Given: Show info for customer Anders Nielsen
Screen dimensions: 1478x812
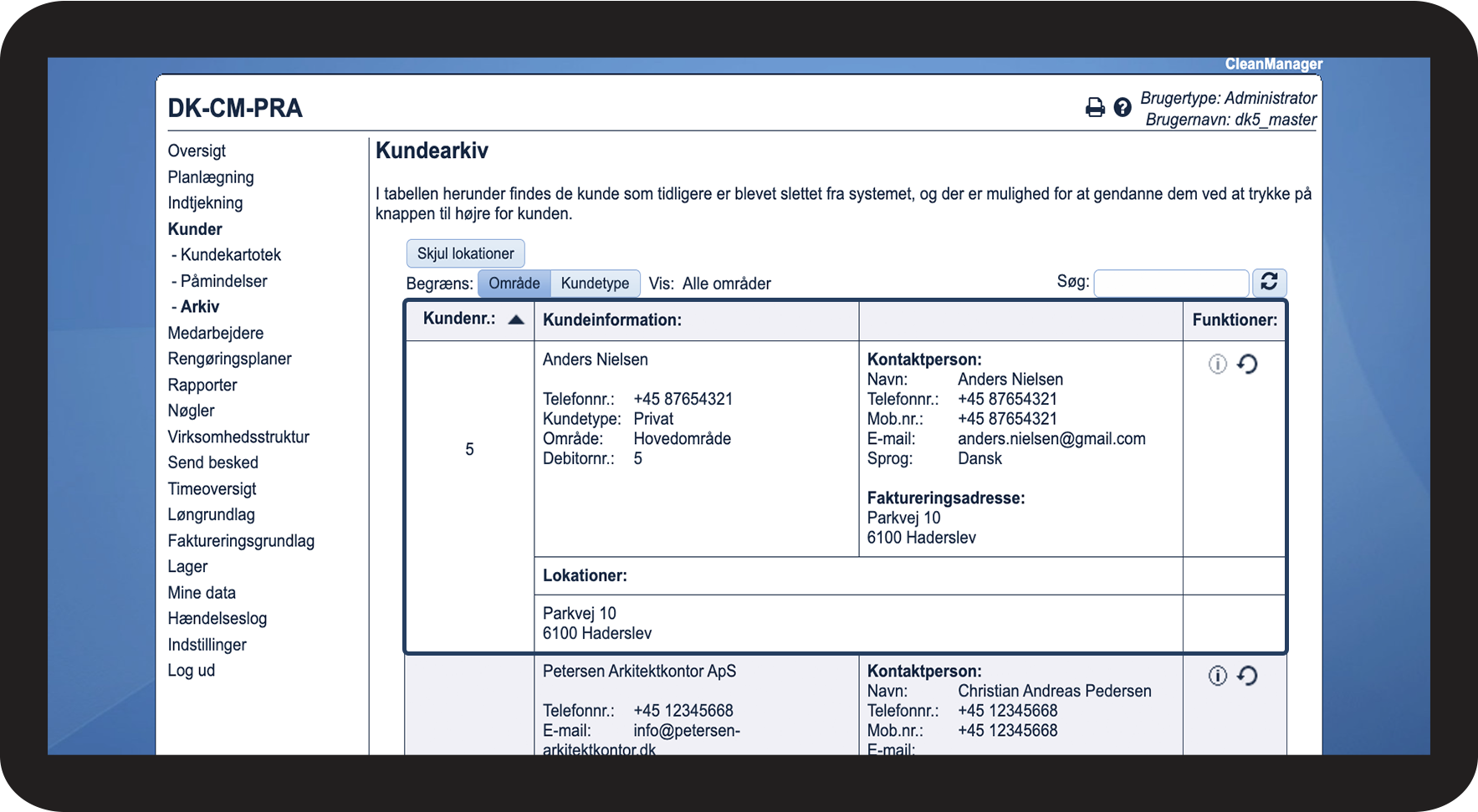Looking at the screenshot, I should coord(1217,364).
